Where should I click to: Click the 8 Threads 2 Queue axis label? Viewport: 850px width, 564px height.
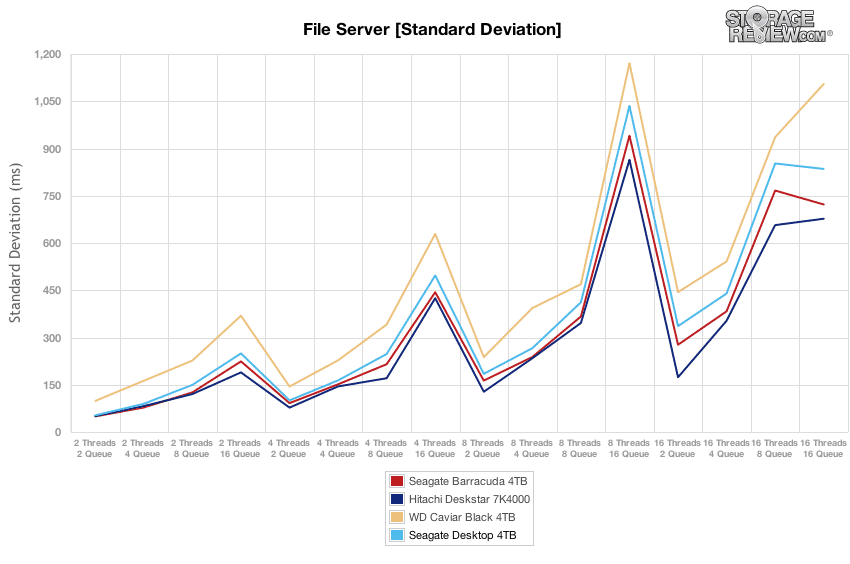[482, 448]
